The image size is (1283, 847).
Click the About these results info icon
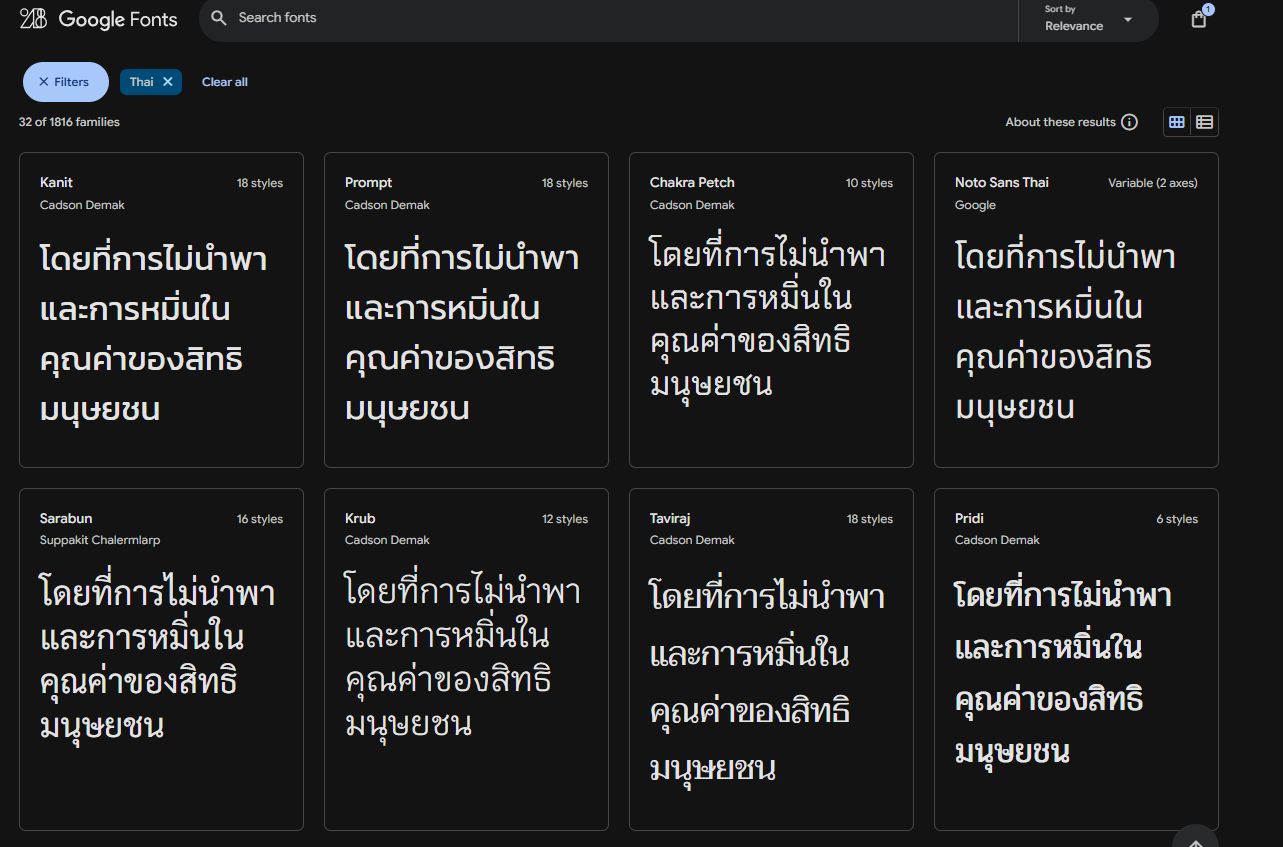point(1129,122)
